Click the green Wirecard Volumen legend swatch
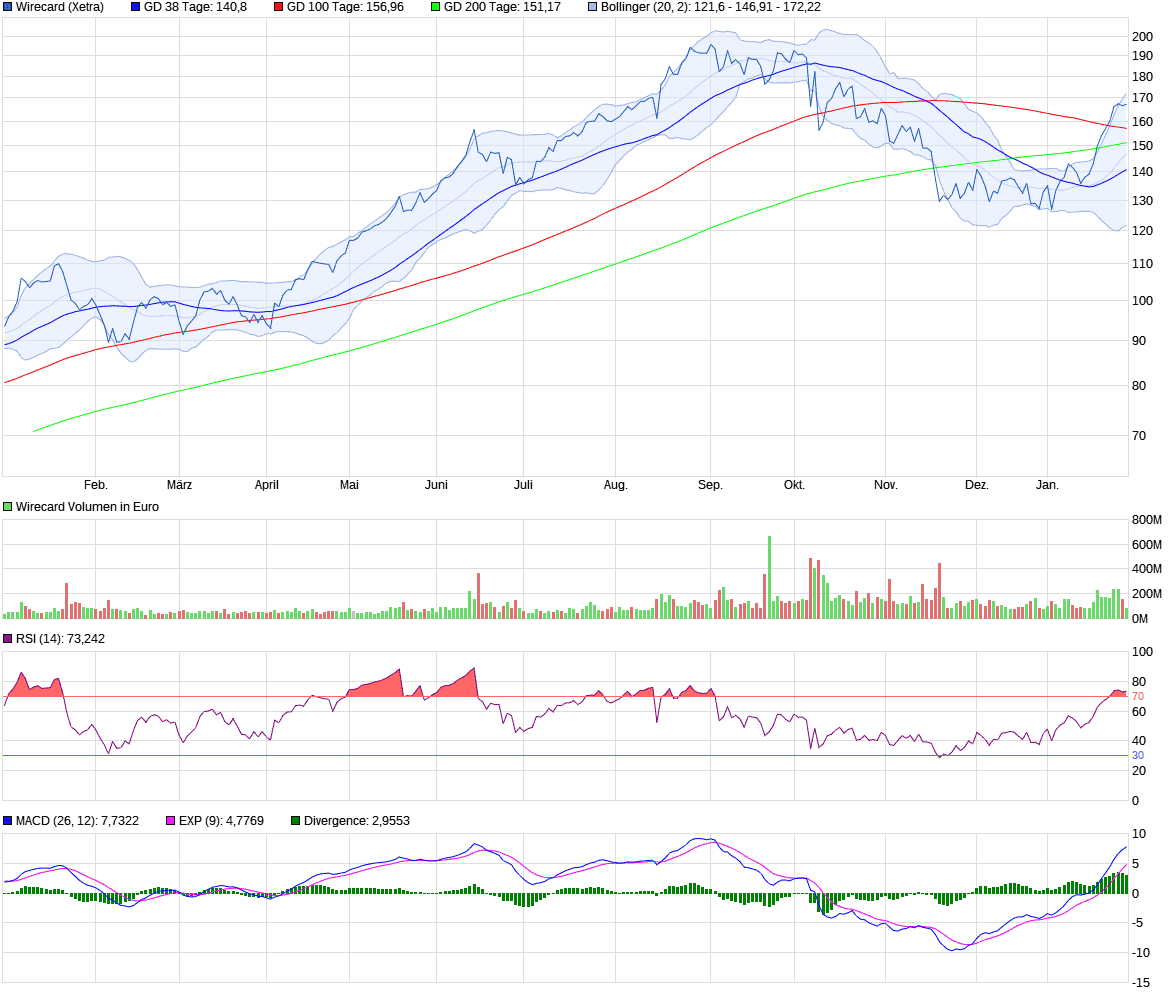 click(x=8, y=507)
